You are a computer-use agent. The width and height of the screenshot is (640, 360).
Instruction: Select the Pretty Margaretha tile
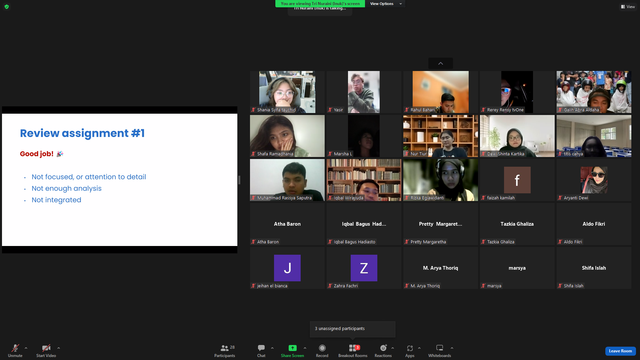click(440, 224)
